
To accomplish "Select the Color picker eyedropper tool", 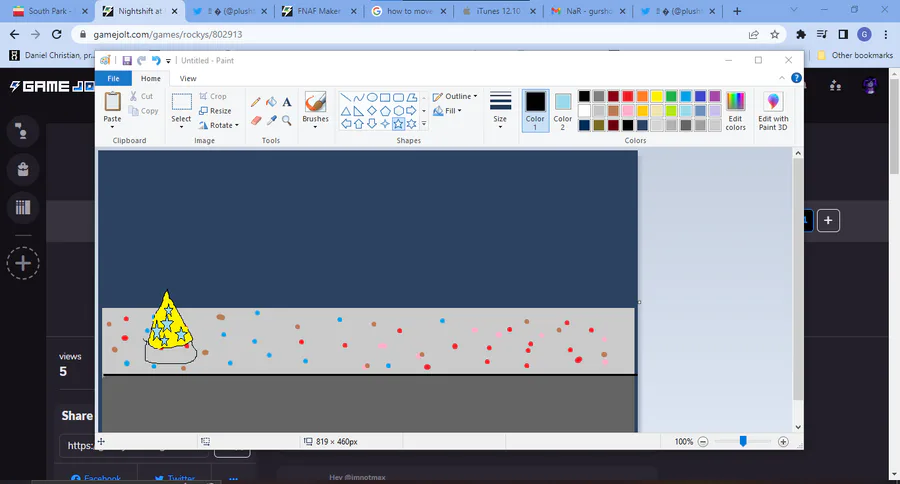I will (271, 120).
